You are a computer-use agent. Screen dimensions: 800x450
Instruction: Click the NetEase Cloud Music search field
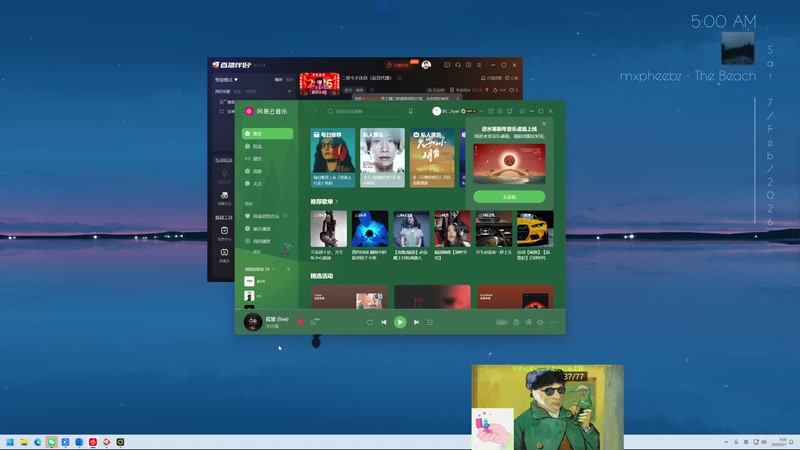point(362,111)
